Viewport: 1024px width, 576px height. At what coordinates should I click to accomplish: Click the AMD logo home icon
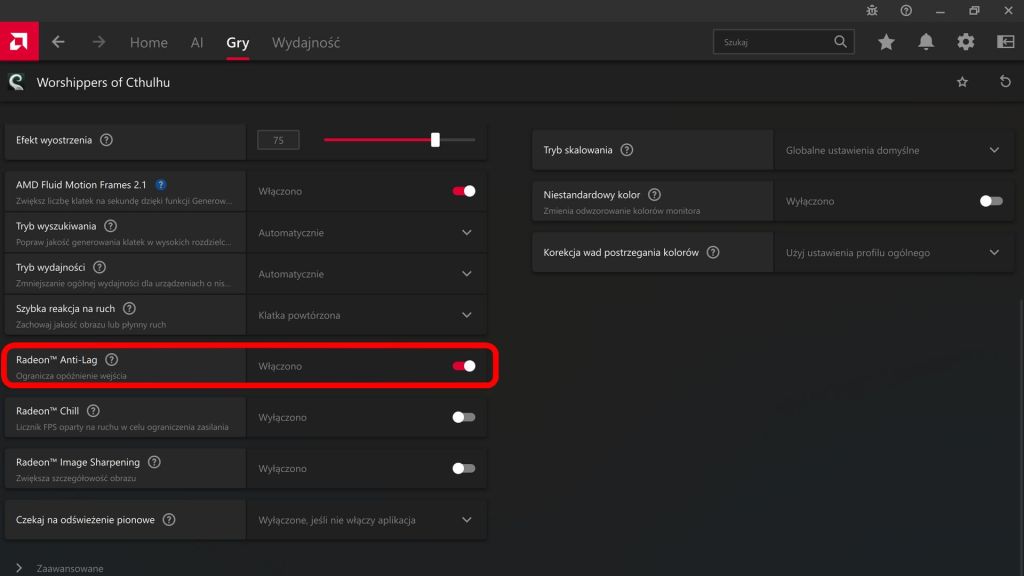(19, 42)
